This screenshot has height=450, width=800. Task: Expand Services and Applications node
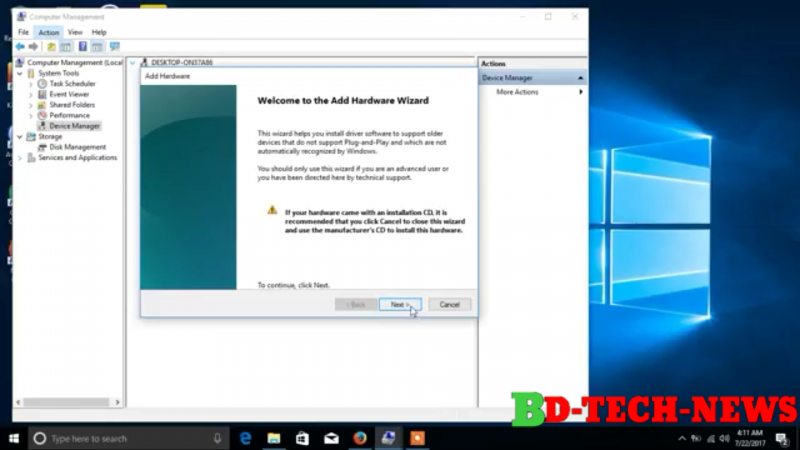pos(20,158)
